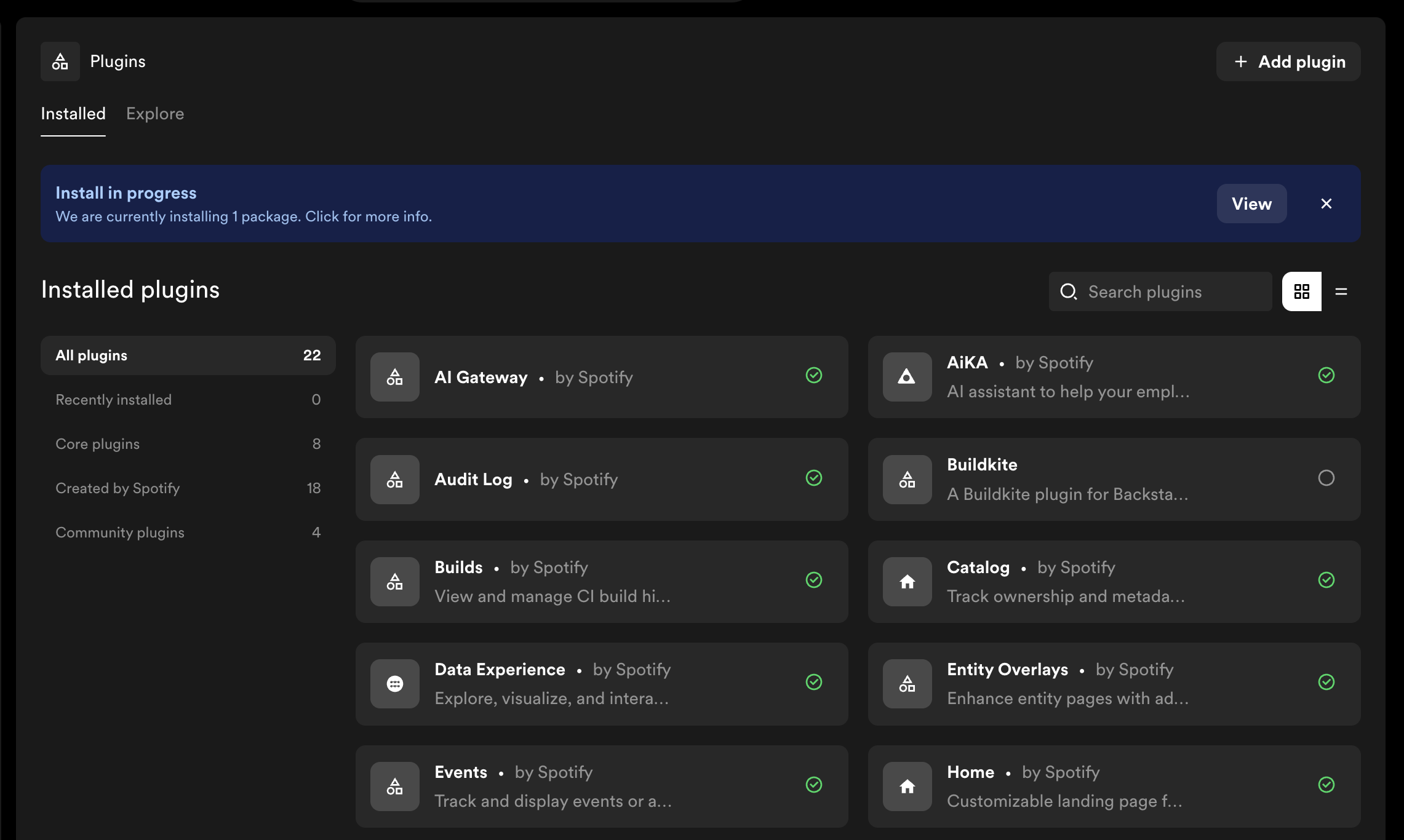This screenshot has width=1404, height=840.
Task: Click the Home plugin house icon
Action: click(x=907, y=787)
